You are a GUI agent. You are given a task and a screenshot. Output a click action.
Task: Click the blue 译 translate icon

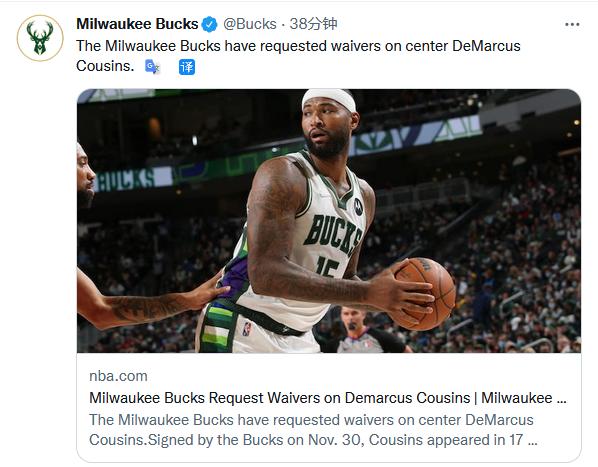(187, 67)
